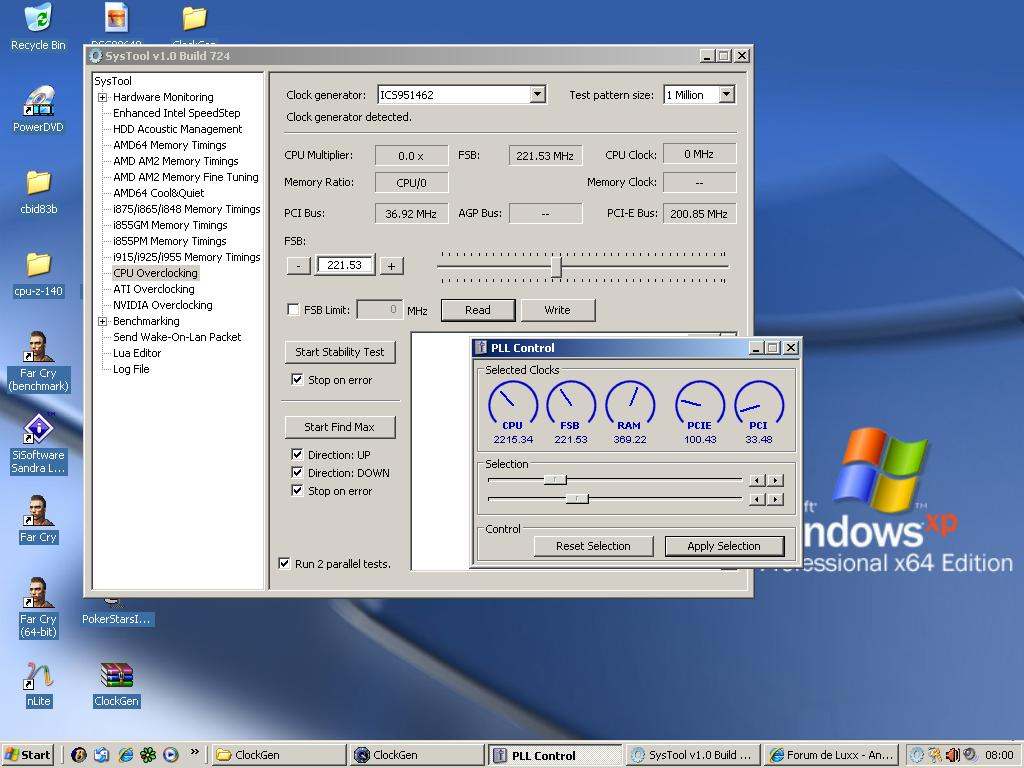
Task: Click the SysTool title bar icon
Action: pyautogui.click(x=95, y=56)
